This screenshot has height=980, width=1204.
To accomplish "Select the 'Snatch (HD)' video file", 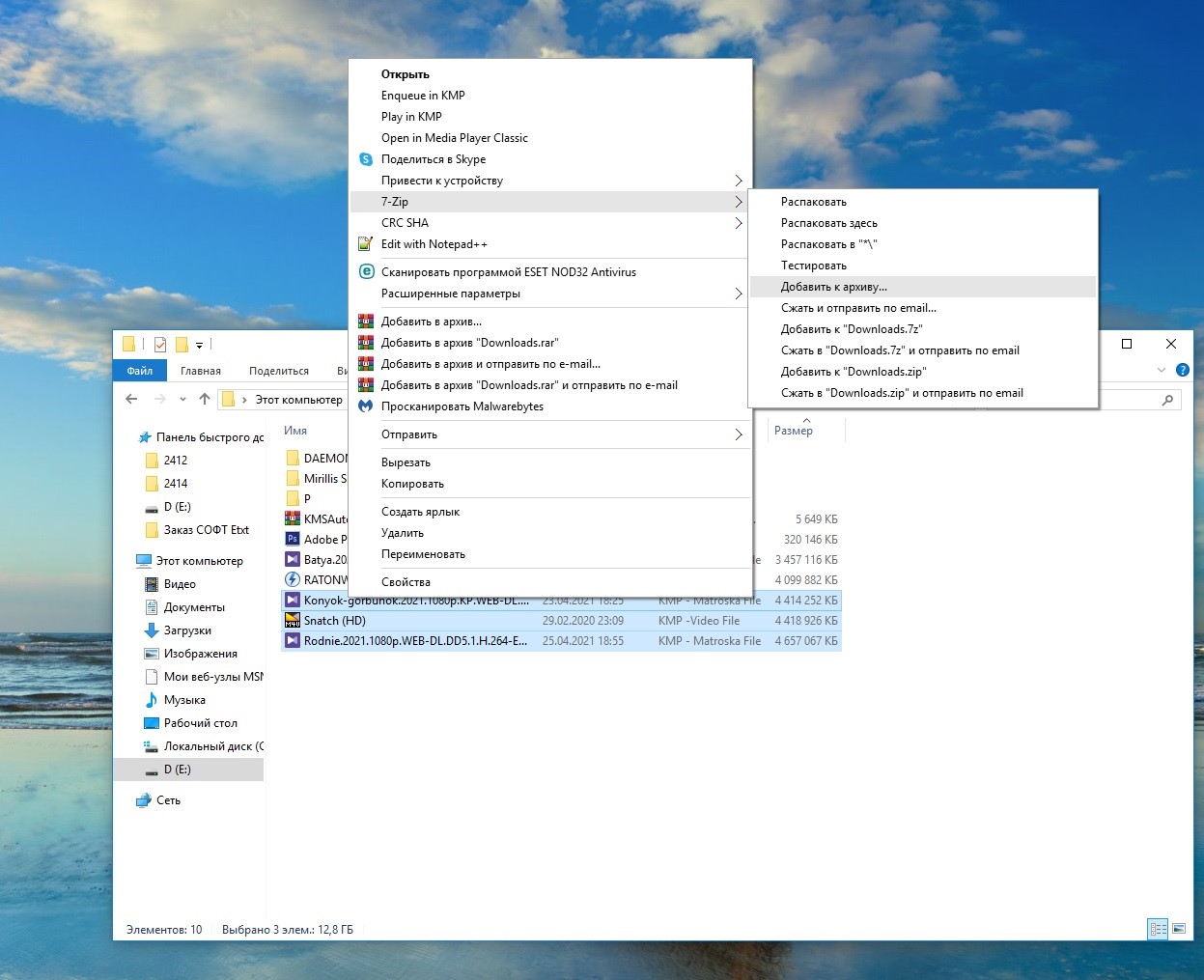I will [335, 621].
